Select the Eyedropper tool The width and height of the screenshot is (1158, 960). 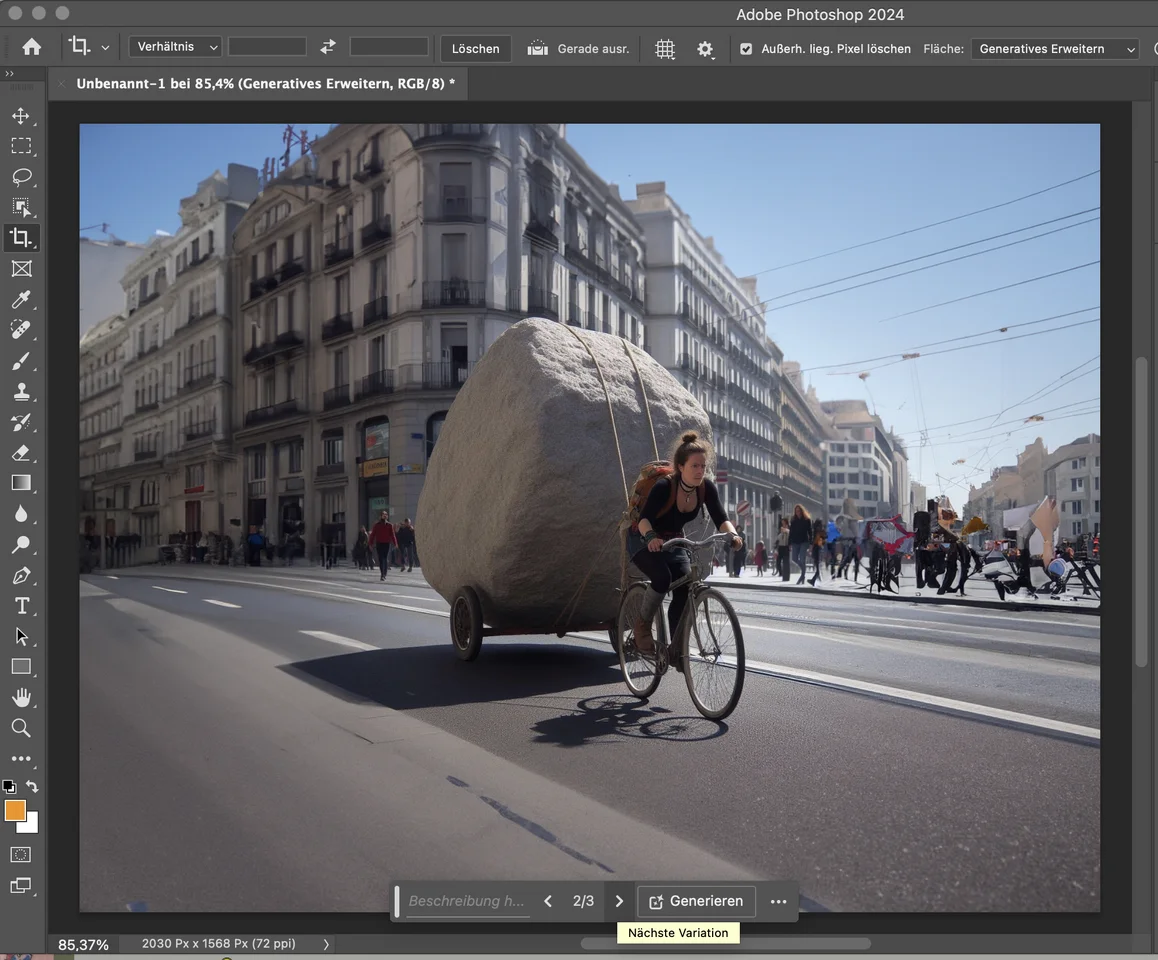(x=21, y=299)
